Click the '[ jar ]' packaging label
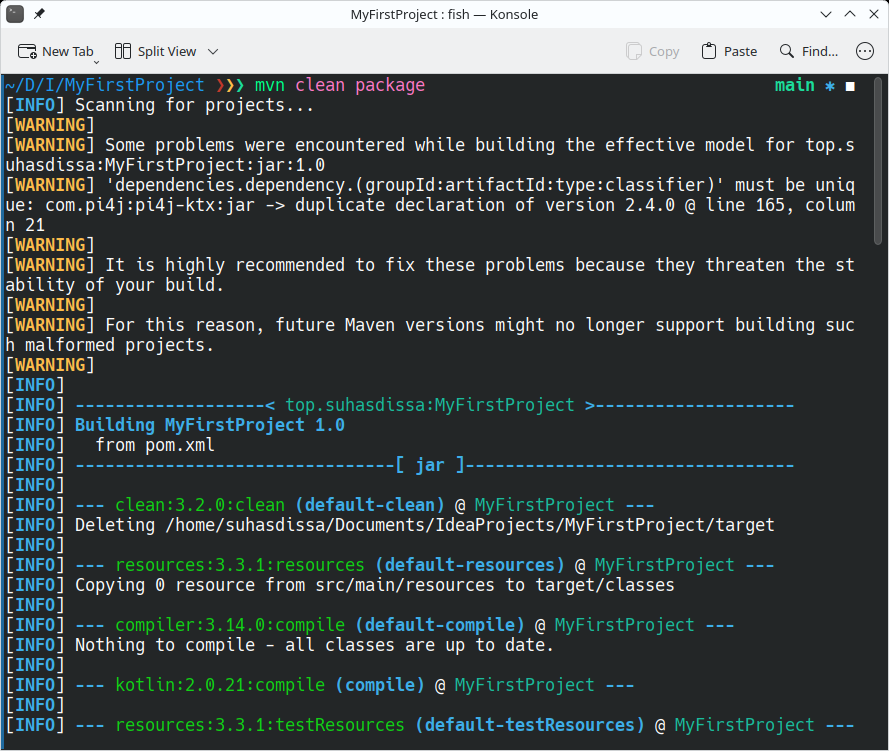This screenshot has width=889, height=751. (x=430, y=465)
